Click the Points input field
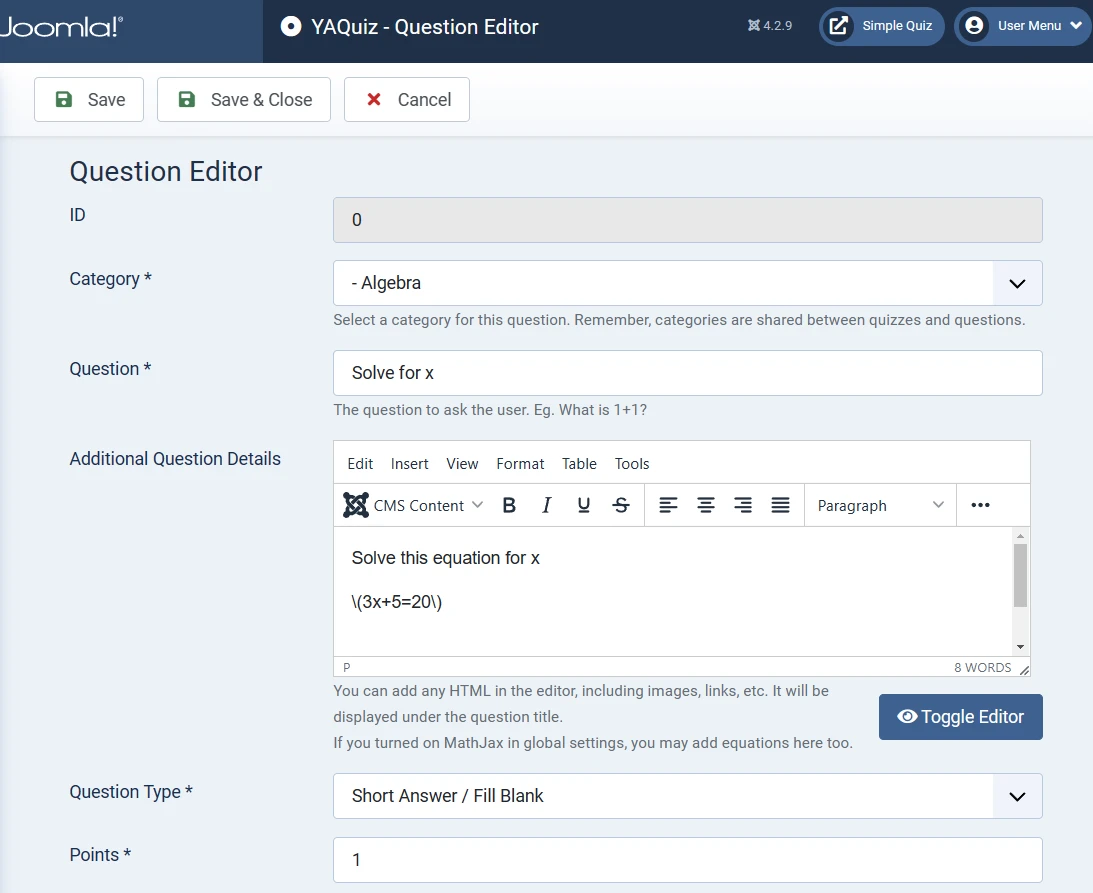This screenshot has height=893, width=1093. pos(687,860)
